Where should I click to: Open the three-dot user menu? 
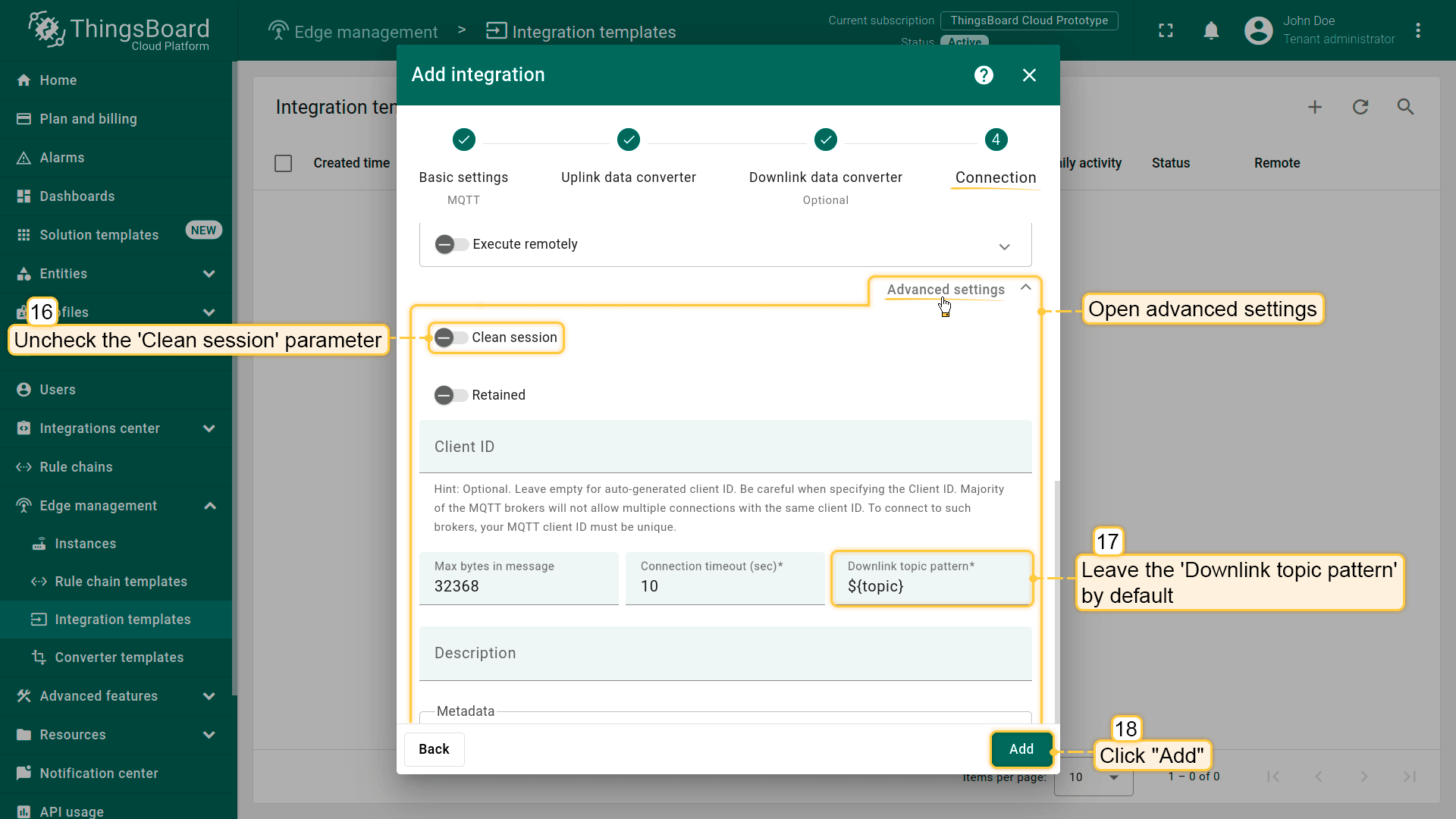1417,30
